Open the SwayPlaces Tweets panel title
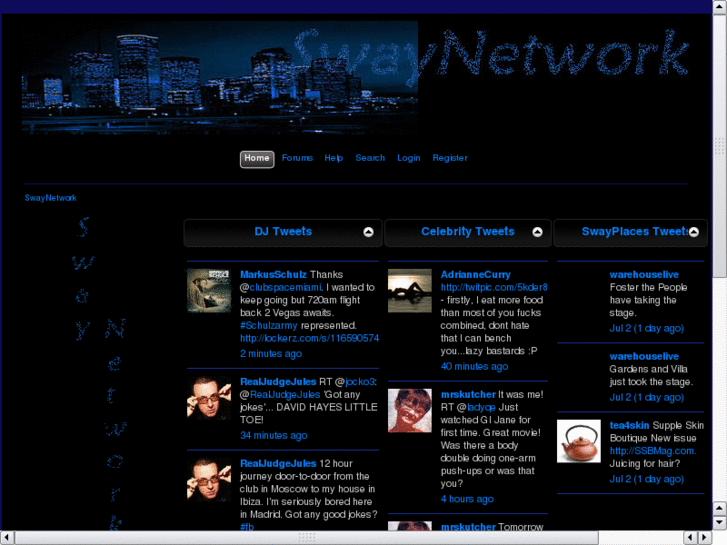 [x=635, y=231]
